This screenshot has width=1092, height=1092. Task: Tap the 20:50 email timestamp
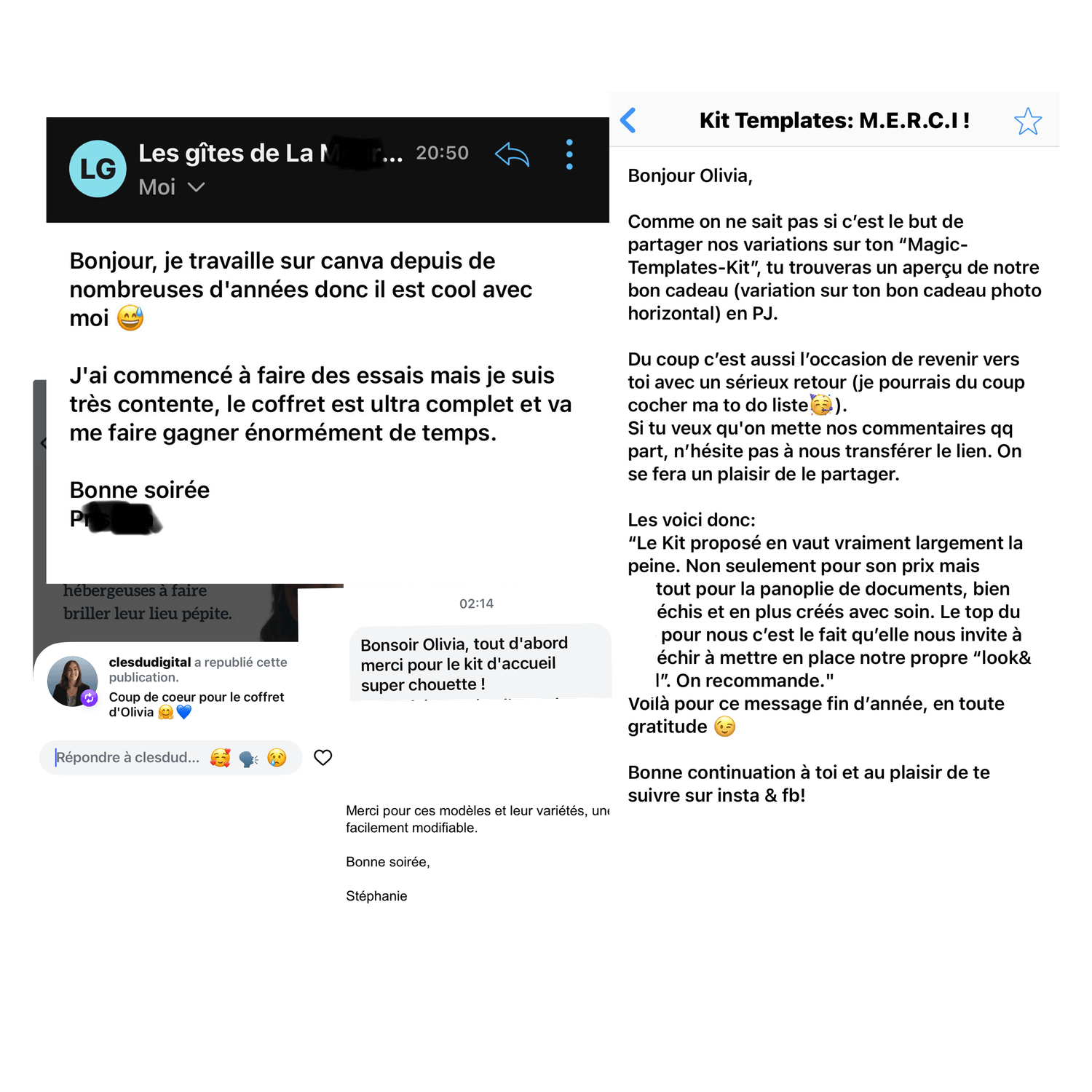(442, 153)
